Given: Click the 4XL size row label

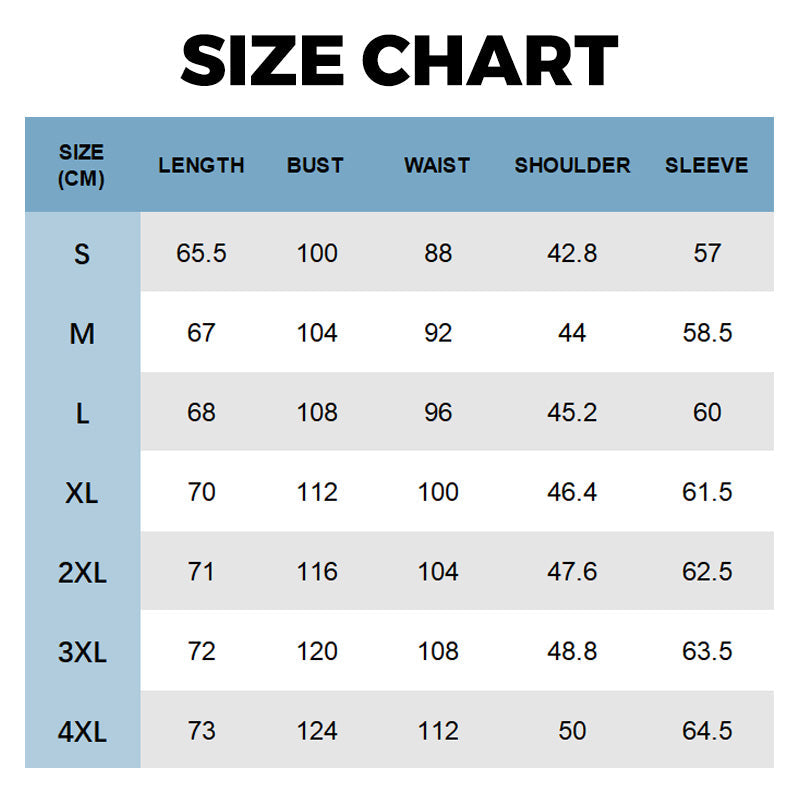Looking at the screenshot, I should [x=82, y=732].
